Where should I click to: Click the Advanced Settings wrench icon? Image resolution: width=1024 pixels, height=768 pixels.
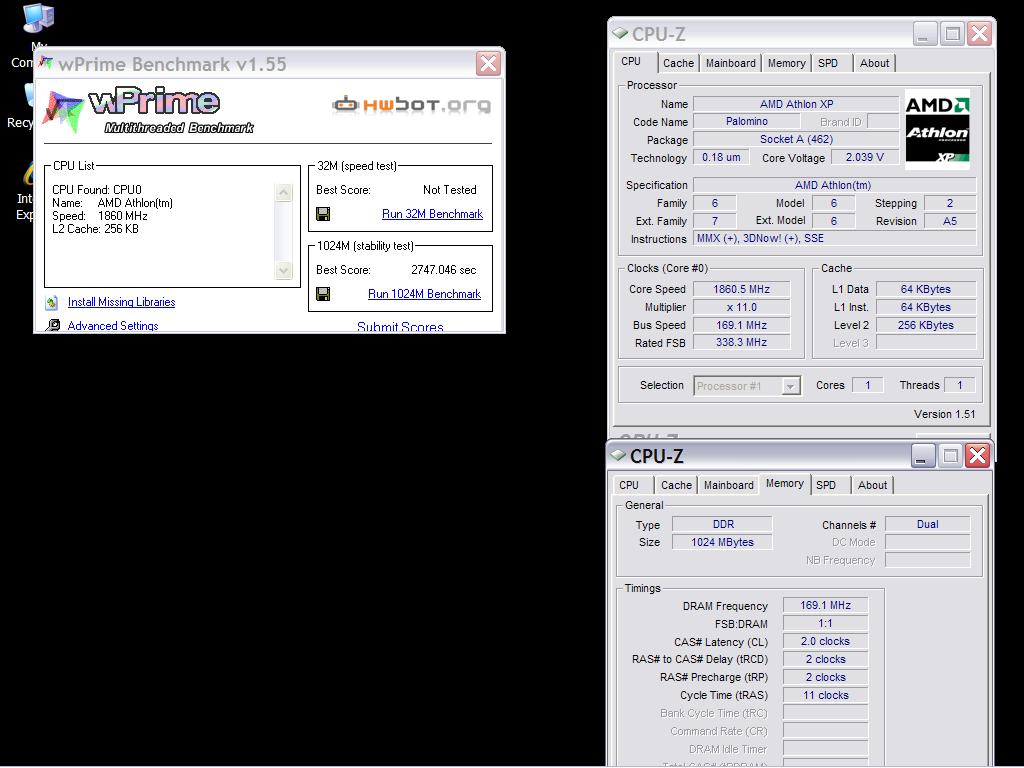point(53,325)
